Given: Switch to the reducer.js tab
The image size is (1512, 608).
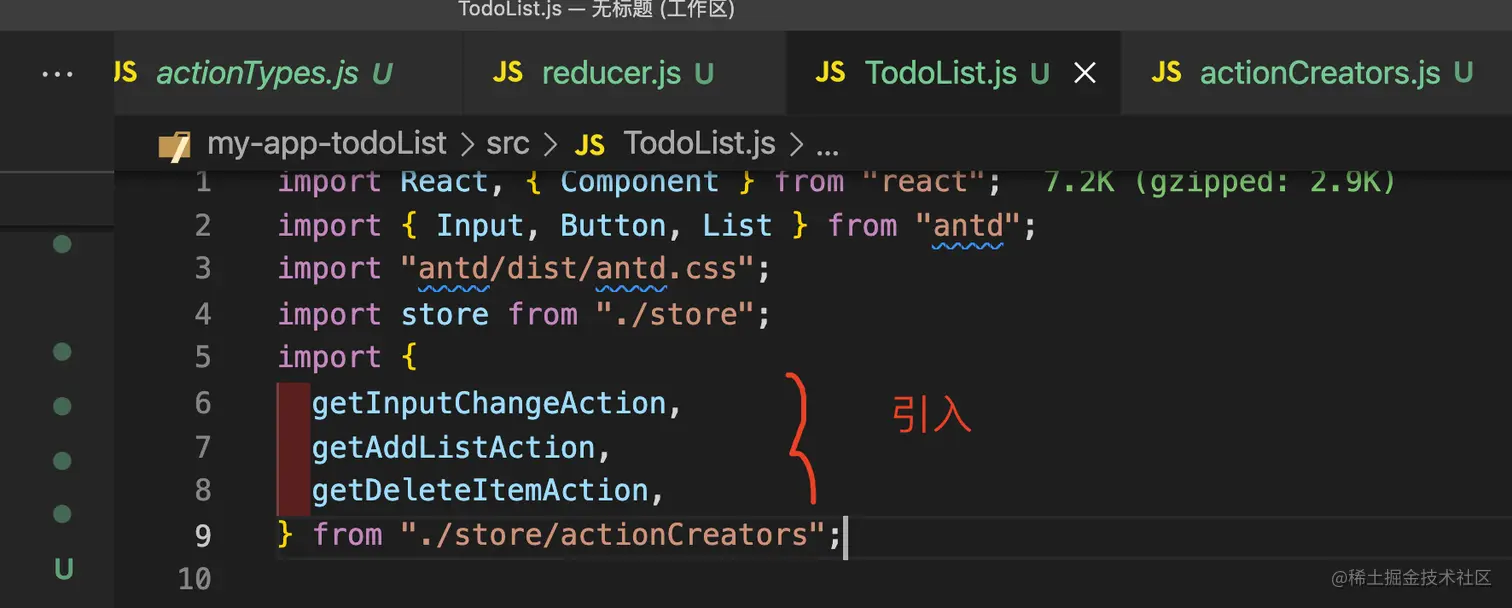Looking at the screenshot, I should tap(611, 73).
